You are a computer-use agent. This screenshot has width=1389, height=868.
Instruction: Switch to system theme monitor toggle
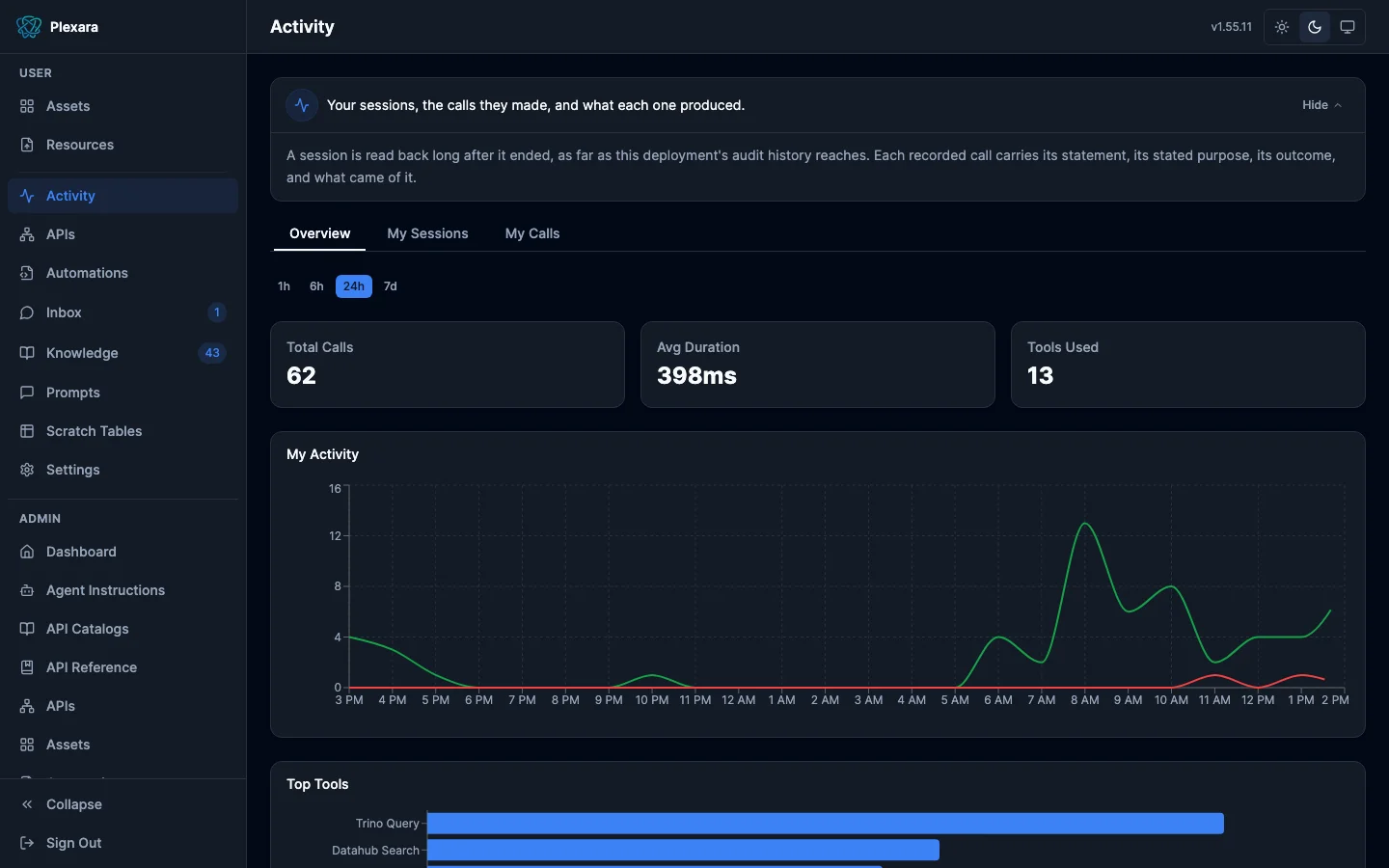1348,27
